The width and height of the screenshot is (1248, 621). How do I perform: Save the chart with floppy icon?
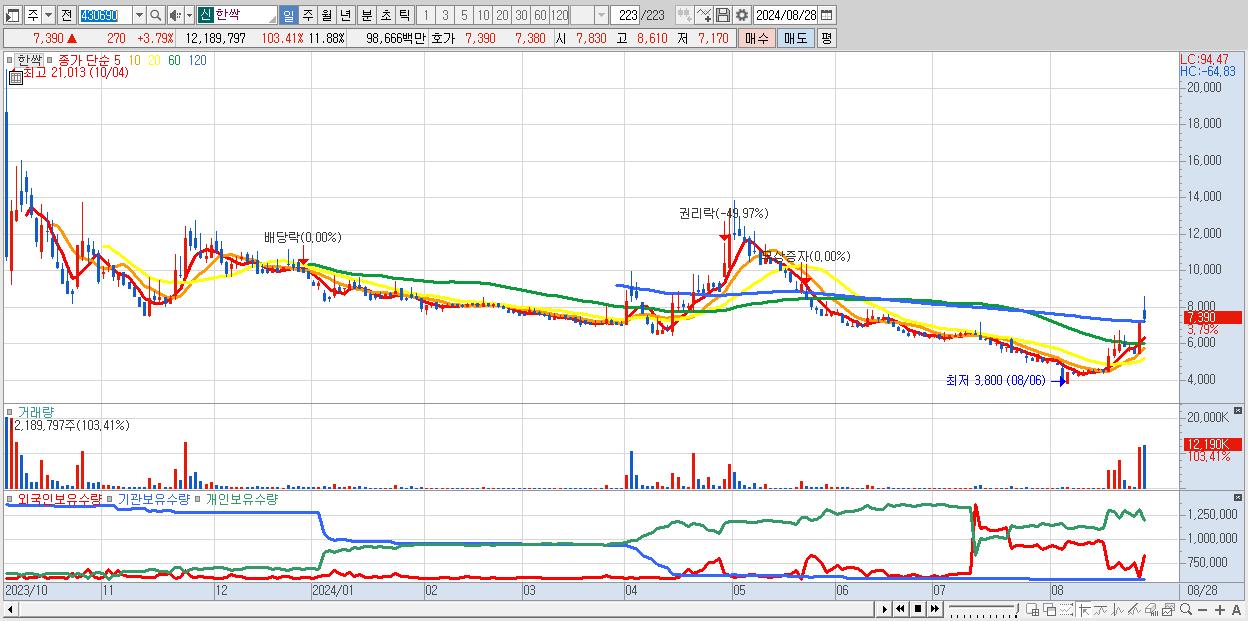pos(722,15)
